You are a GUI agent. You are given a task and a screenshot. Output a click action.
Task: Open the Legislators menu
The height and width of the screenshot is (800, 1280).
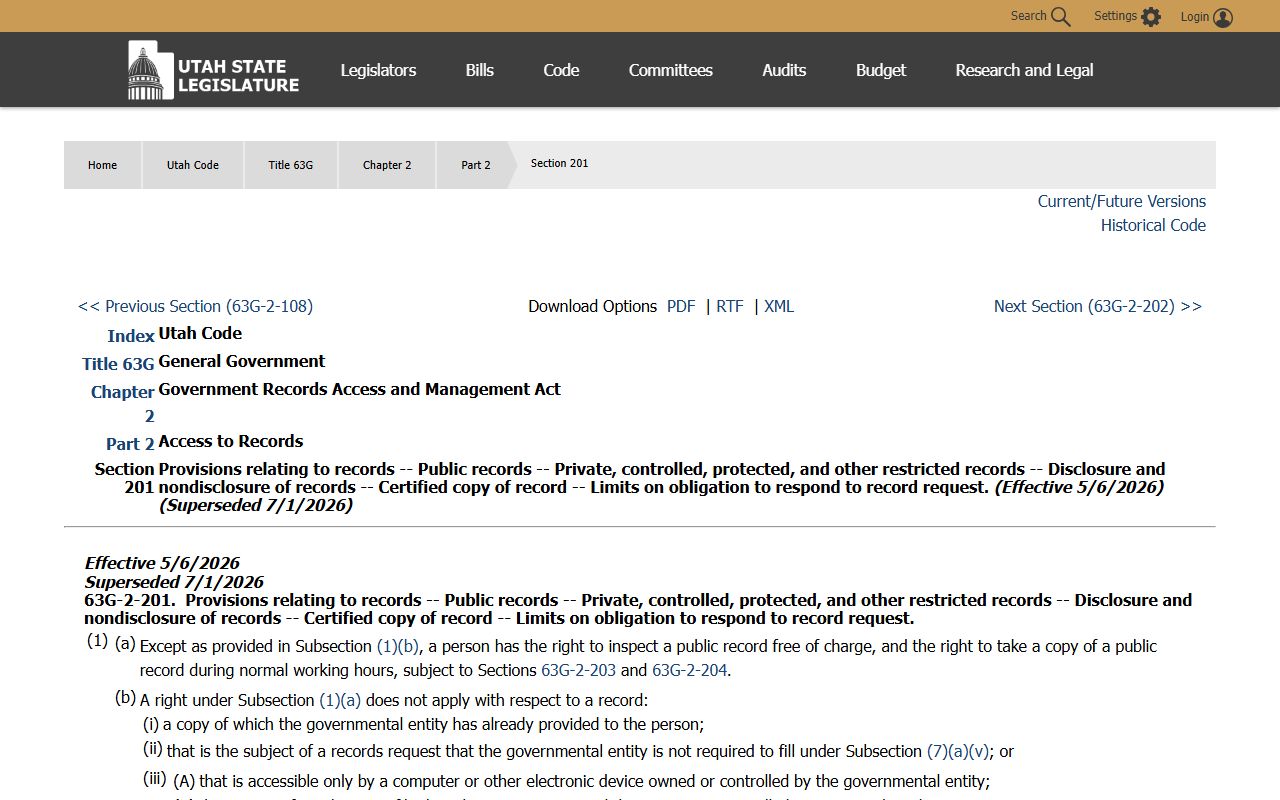click(378, 70)
